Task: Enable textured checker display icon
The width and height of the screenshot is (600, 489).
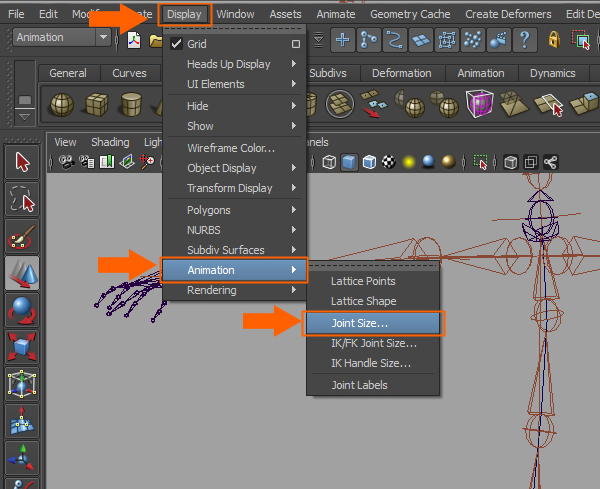Action: [x=389, y=162]
